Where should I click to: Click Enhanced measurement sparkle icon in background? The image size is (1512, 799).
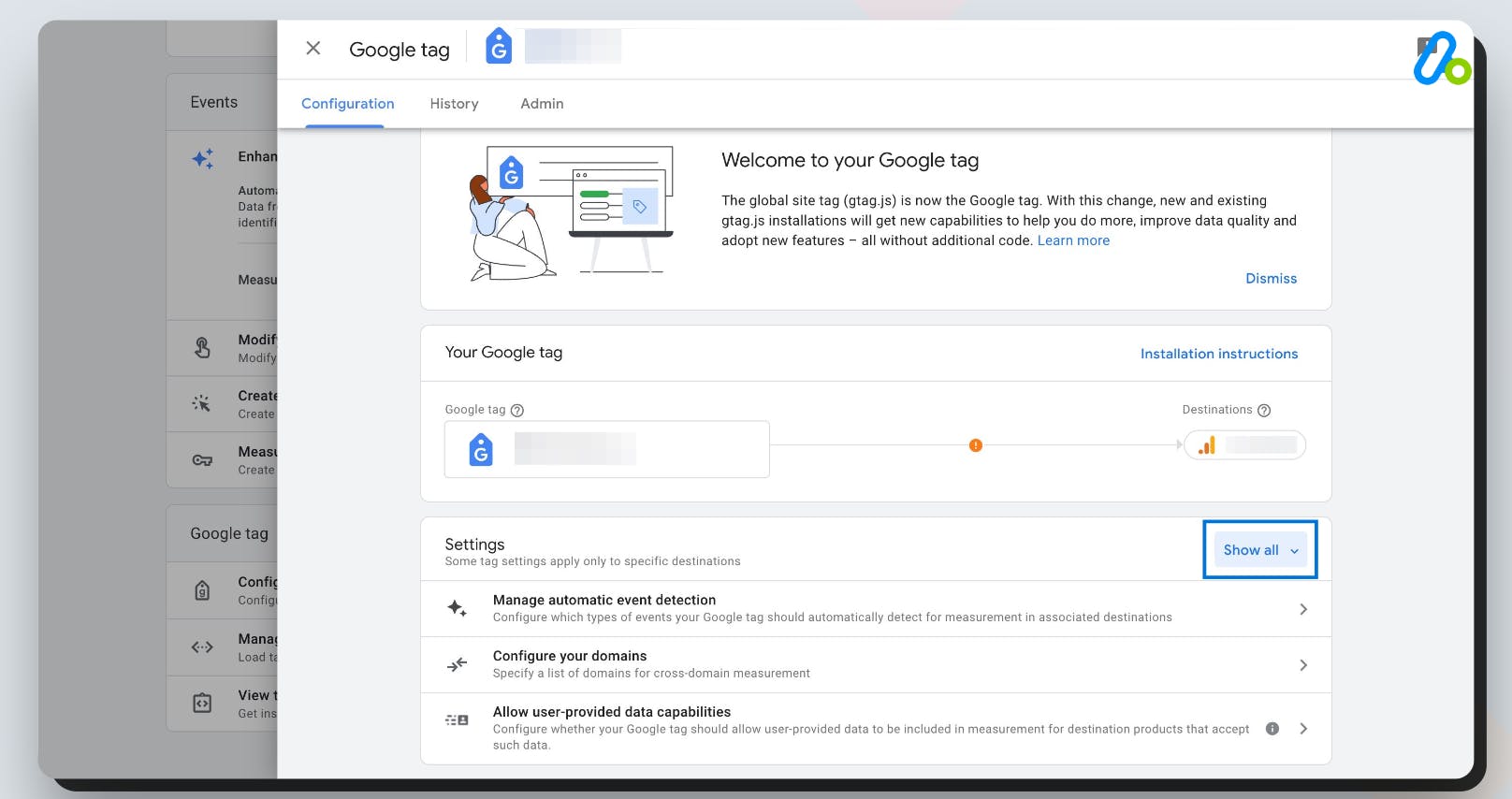203,158
